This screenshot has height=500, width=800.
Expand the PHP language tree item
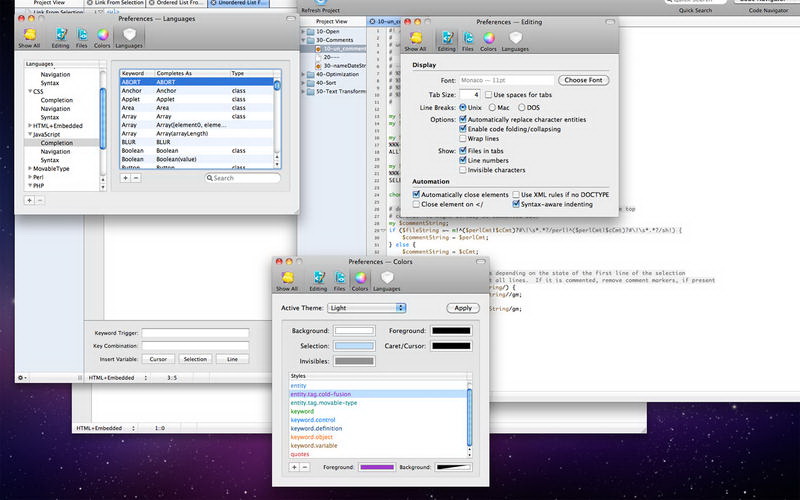pyautogui.click(x=28, y=185)
